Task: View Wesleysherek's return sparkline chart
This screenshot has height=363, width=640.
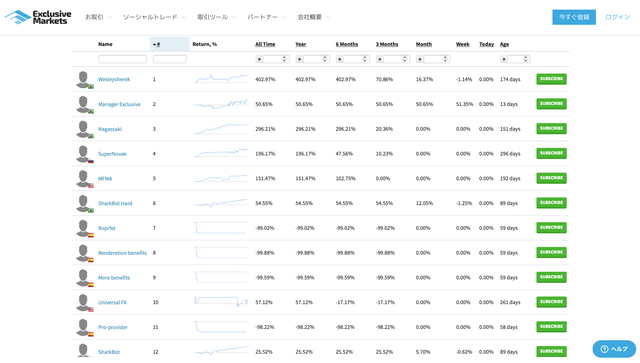Action: click(221, 79)
